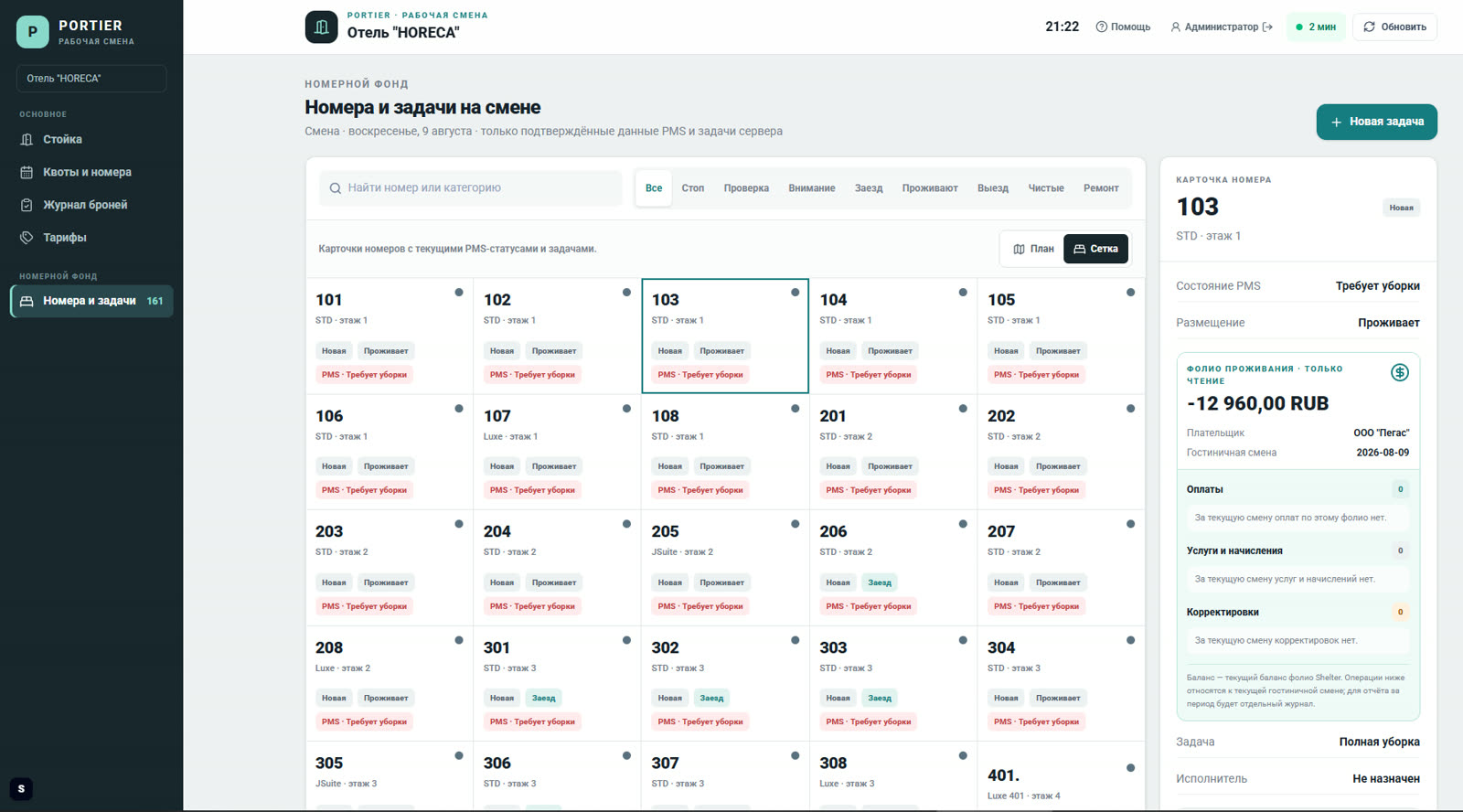Select the Все filter tab
This screenshot has width=1463, height=812.
[654, 188]
